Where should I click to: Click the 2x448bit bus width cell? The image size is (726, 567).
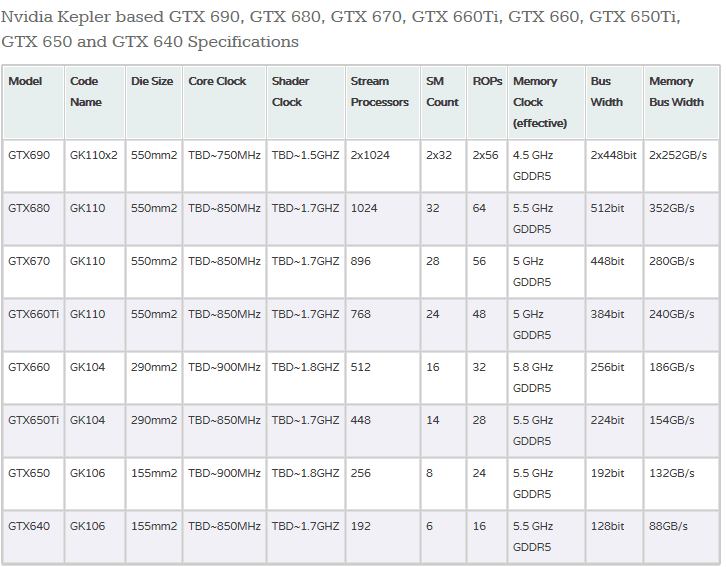[614, 166]
